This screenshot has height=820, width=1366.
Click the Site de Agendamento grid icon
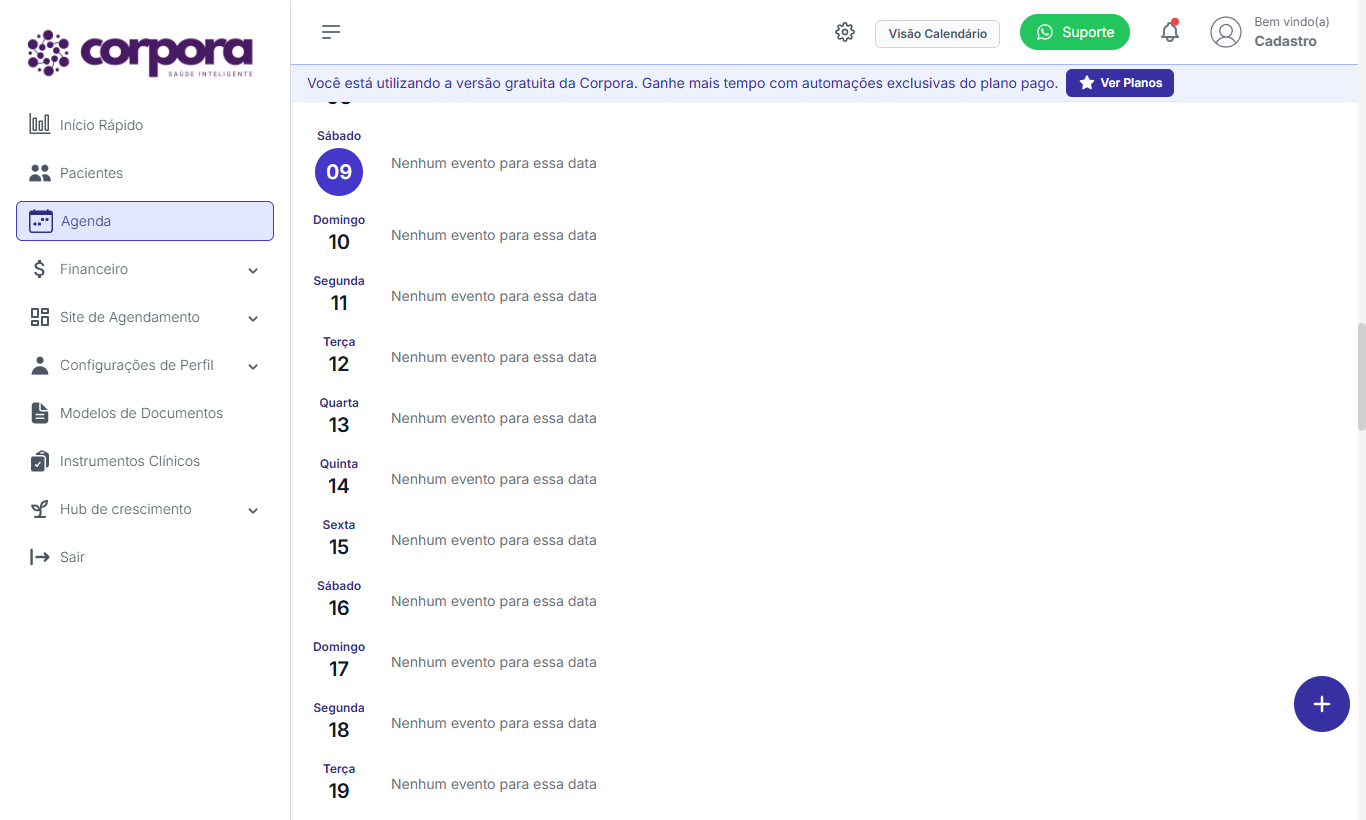pyautogui.click(x=40, y=317)
